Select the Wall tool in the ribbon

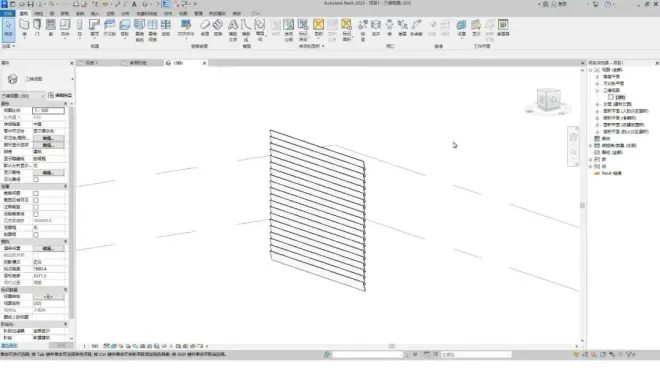[x=24, y=28]
